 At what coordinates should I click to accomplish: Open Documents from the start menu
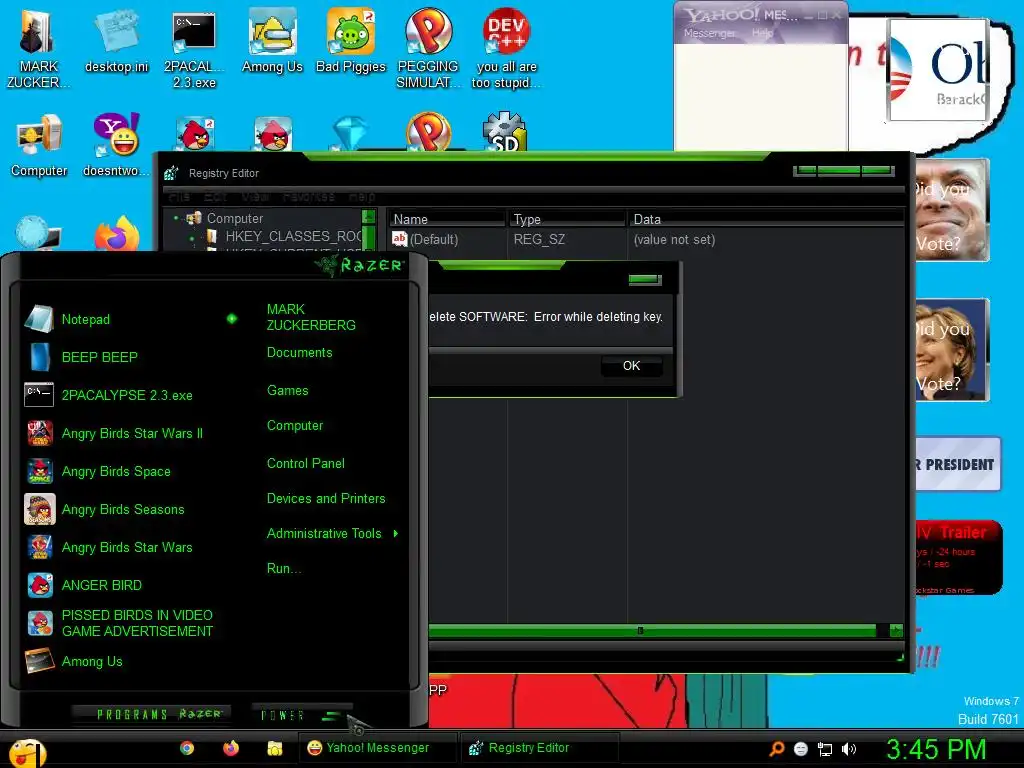299,353
